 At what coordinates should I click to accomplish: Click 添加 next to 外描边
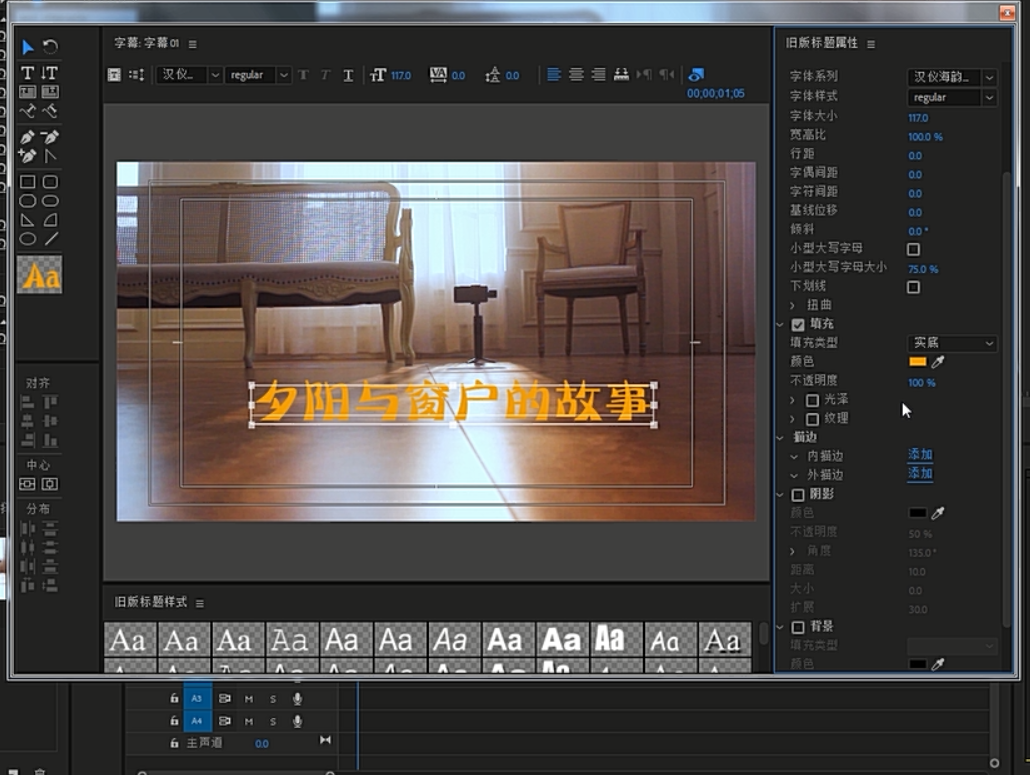919,474
